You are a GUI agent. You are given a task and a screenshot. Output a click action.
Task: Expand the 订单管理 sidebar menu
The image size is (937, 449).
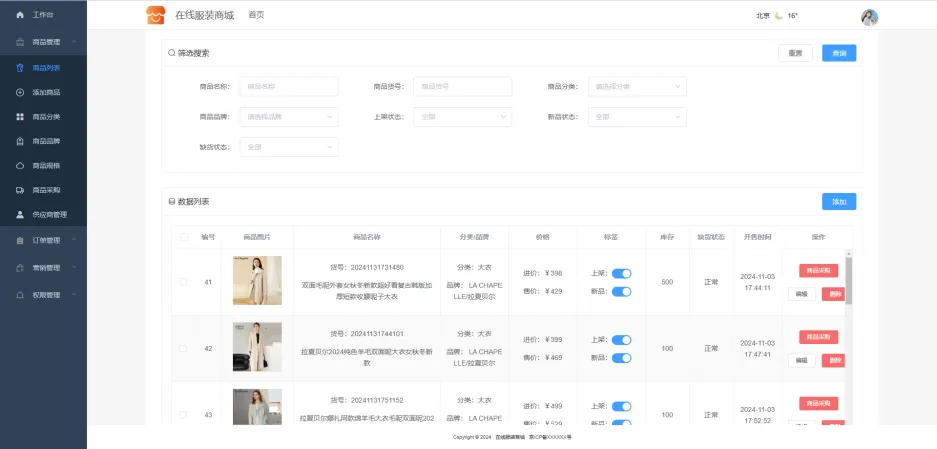45,240
